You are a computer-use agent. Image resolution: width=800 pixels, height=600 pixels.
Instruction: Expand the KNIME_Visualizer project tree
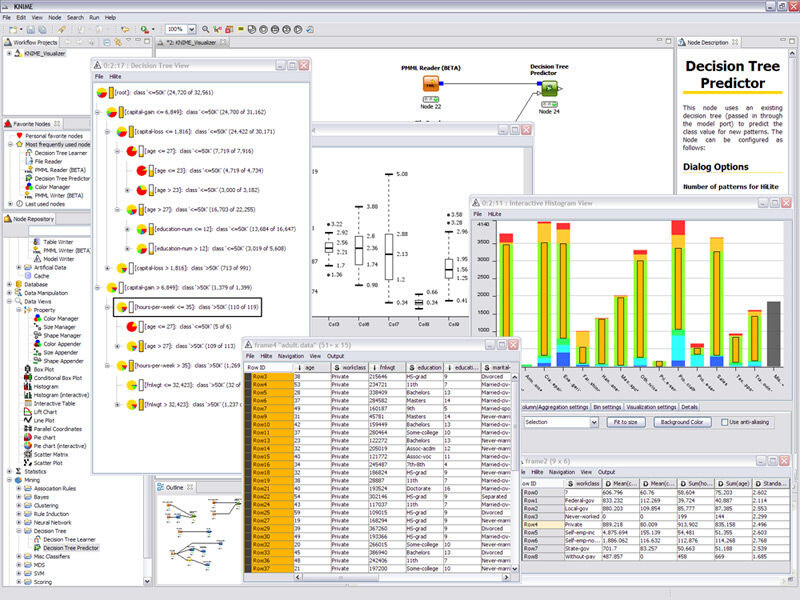point(9,54)
